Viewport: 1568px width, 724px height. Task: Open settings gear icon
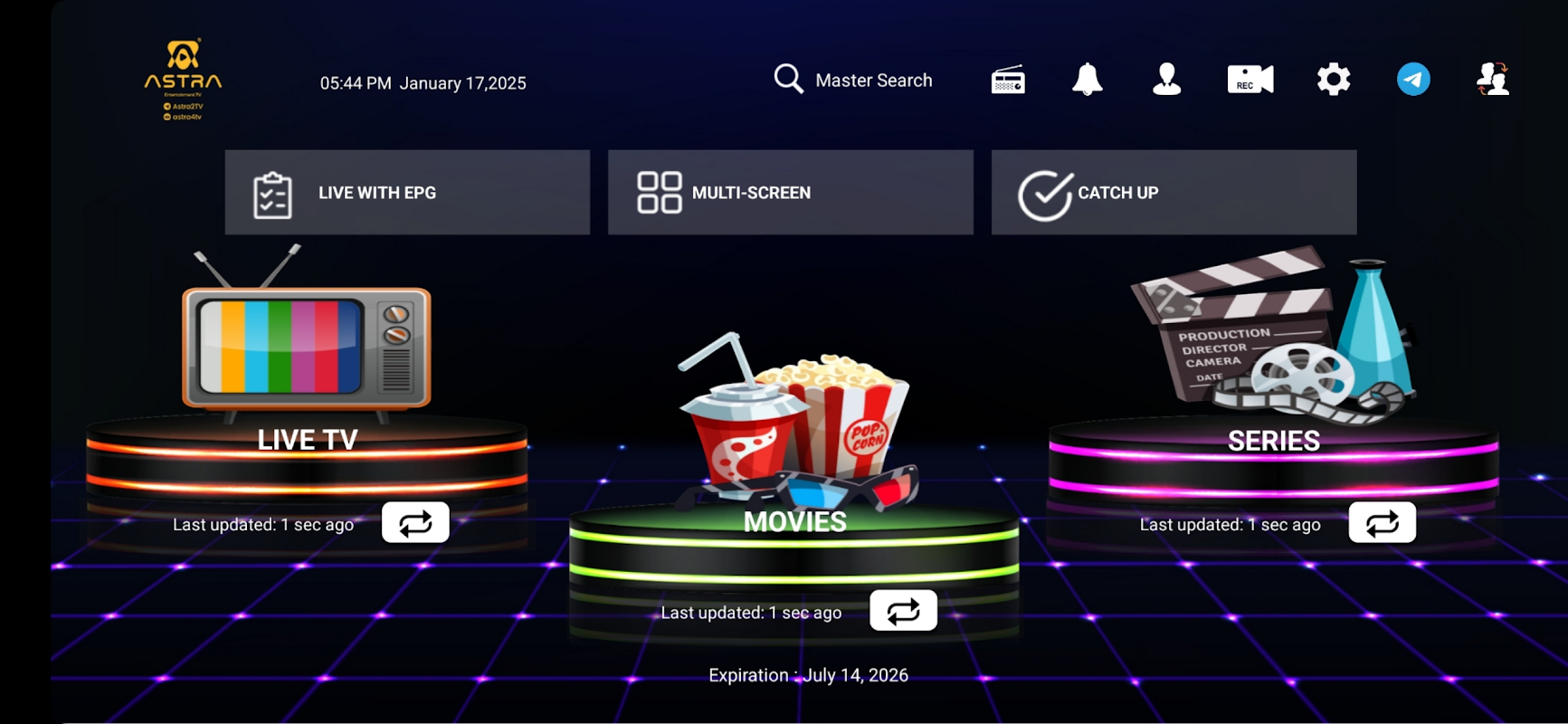tap(1334, 80)
